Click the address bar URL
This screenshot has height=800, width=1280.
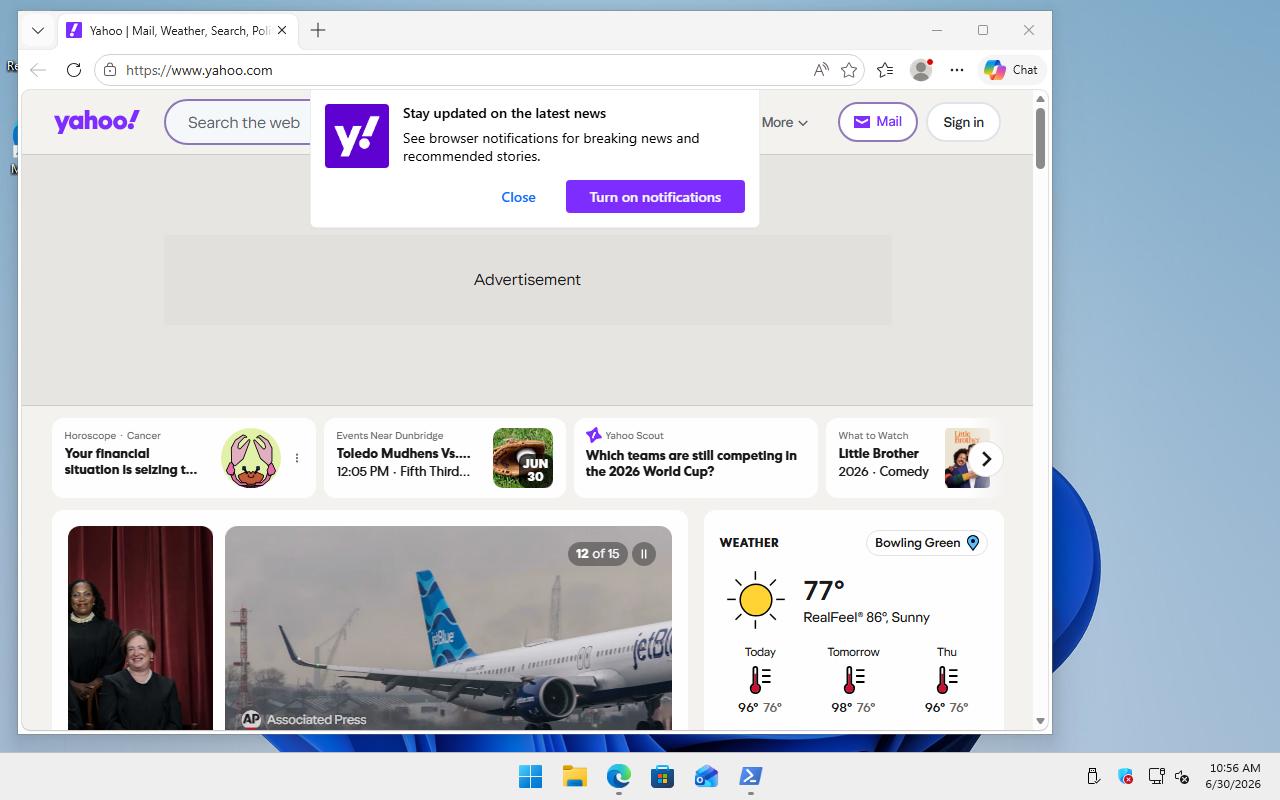pos(199,70)
